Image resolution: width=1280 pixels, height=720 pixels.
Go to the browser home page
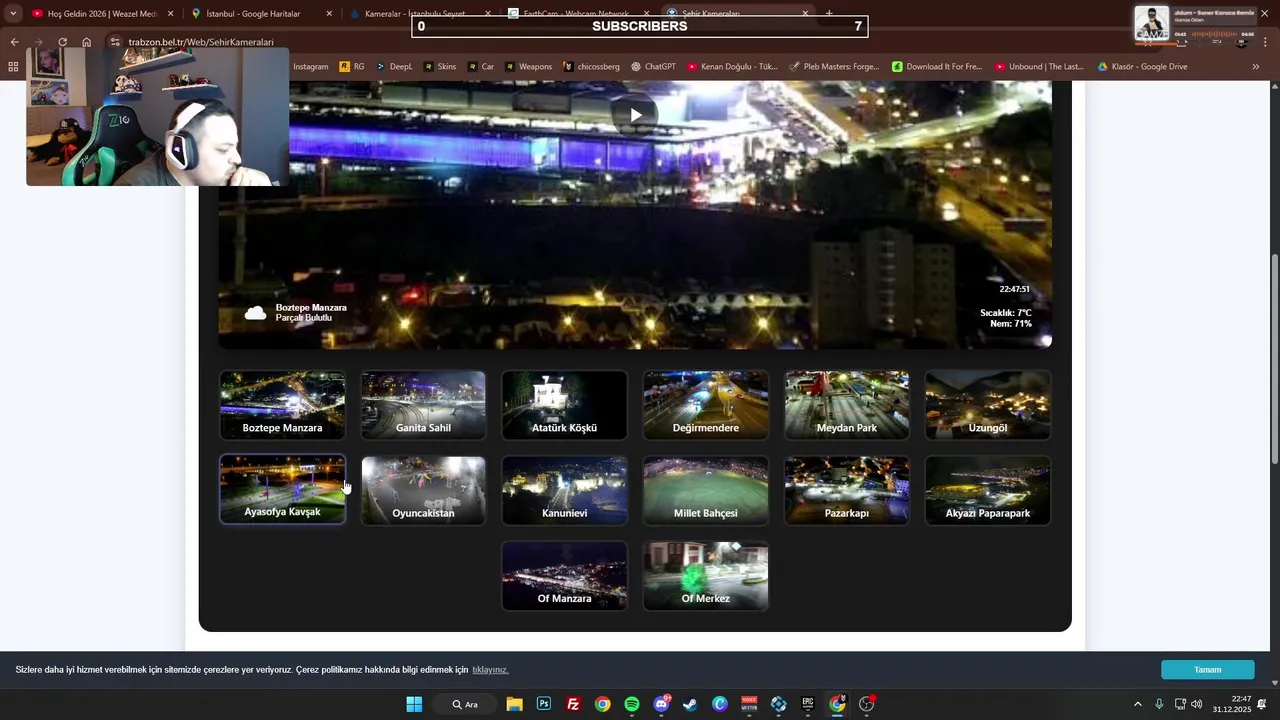pos(86,42)
